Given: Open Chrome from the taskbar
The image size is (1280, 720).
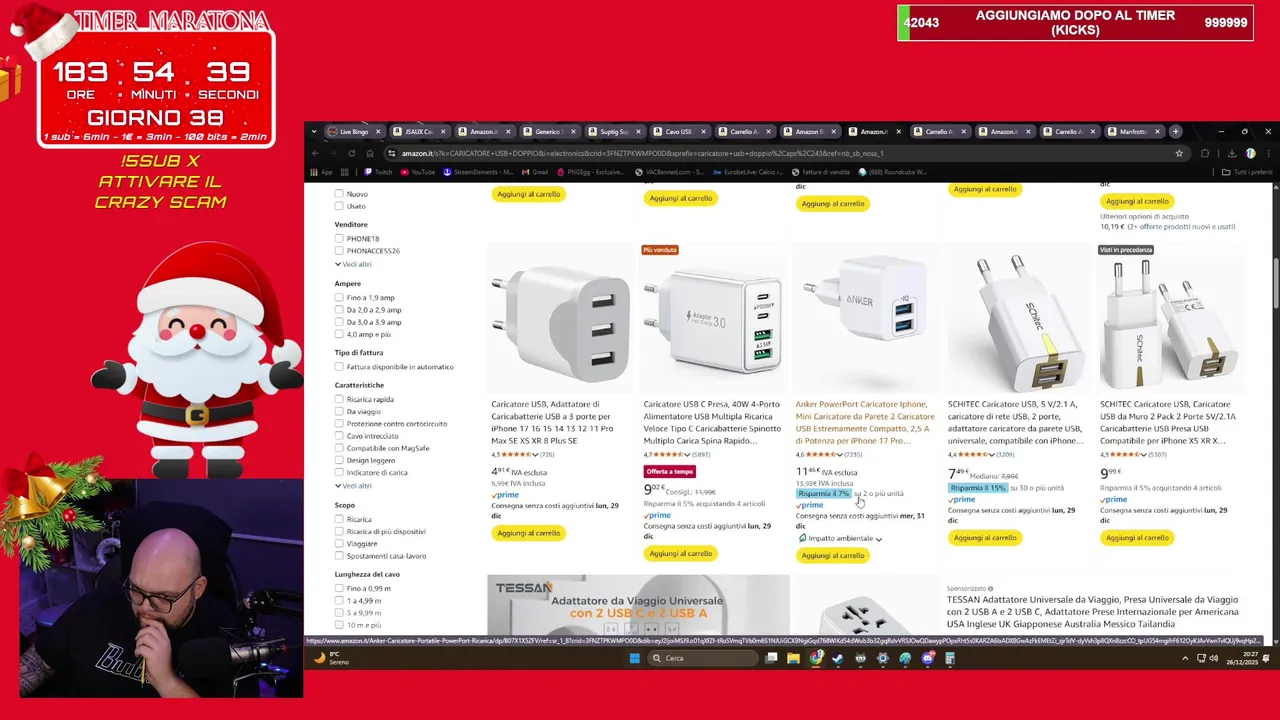Looking at the screenshot, I should click(x=816, y=658).
